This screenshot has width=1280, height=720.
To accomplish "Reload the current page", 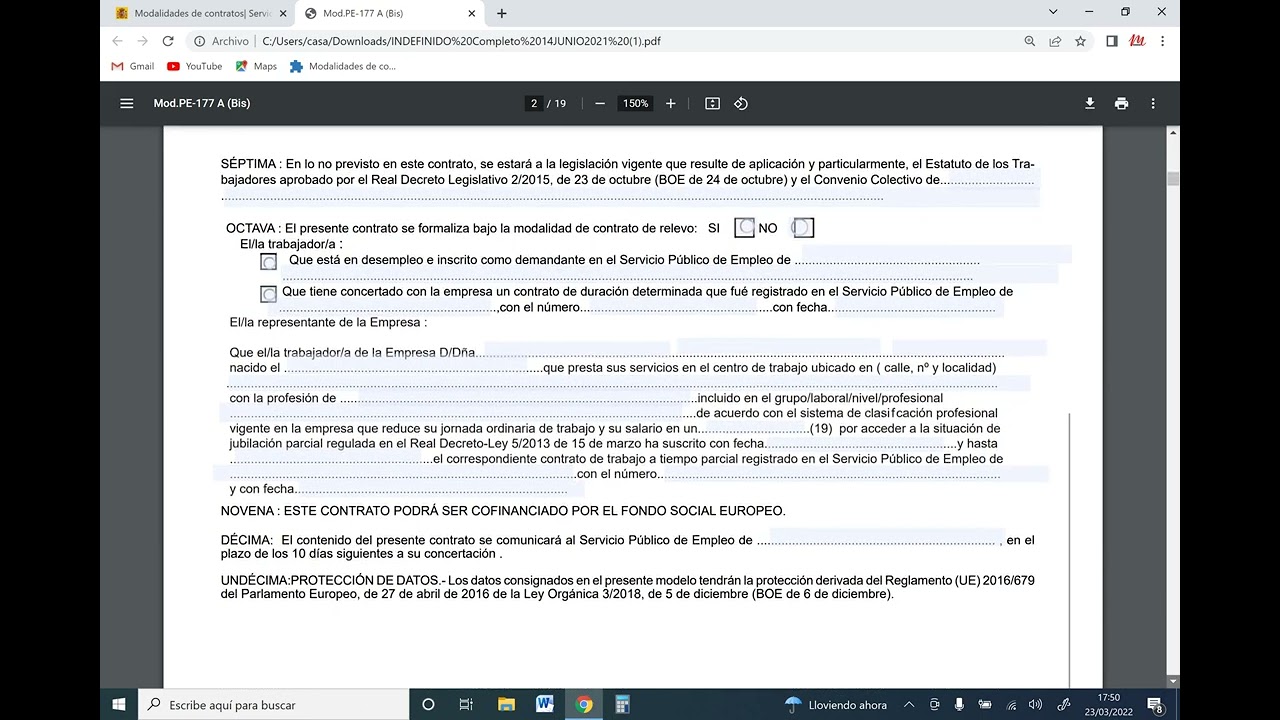I will [167, 42].
